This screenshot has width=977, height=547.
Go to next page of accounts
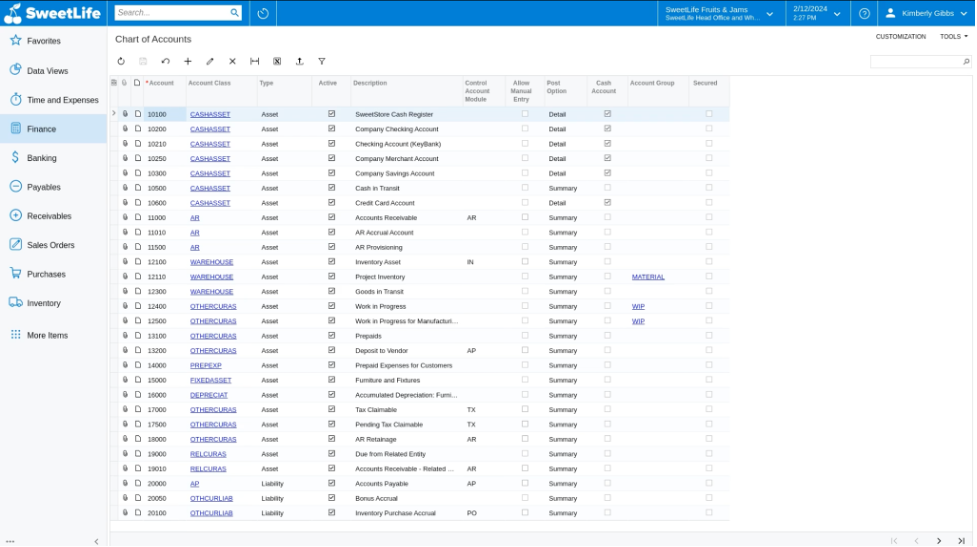(x=939, y=541)
